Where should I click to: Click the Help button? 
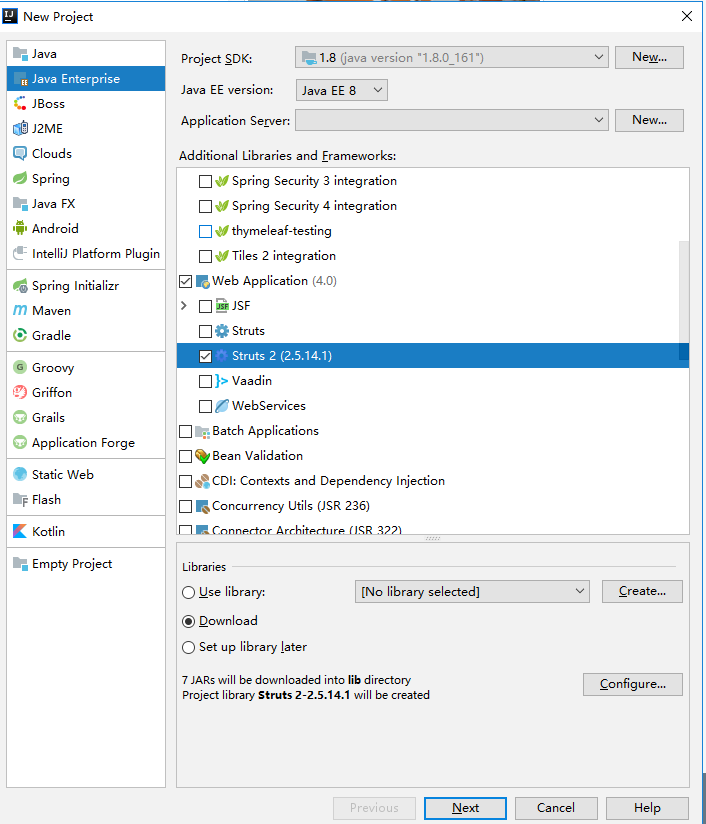pos(647,808)
